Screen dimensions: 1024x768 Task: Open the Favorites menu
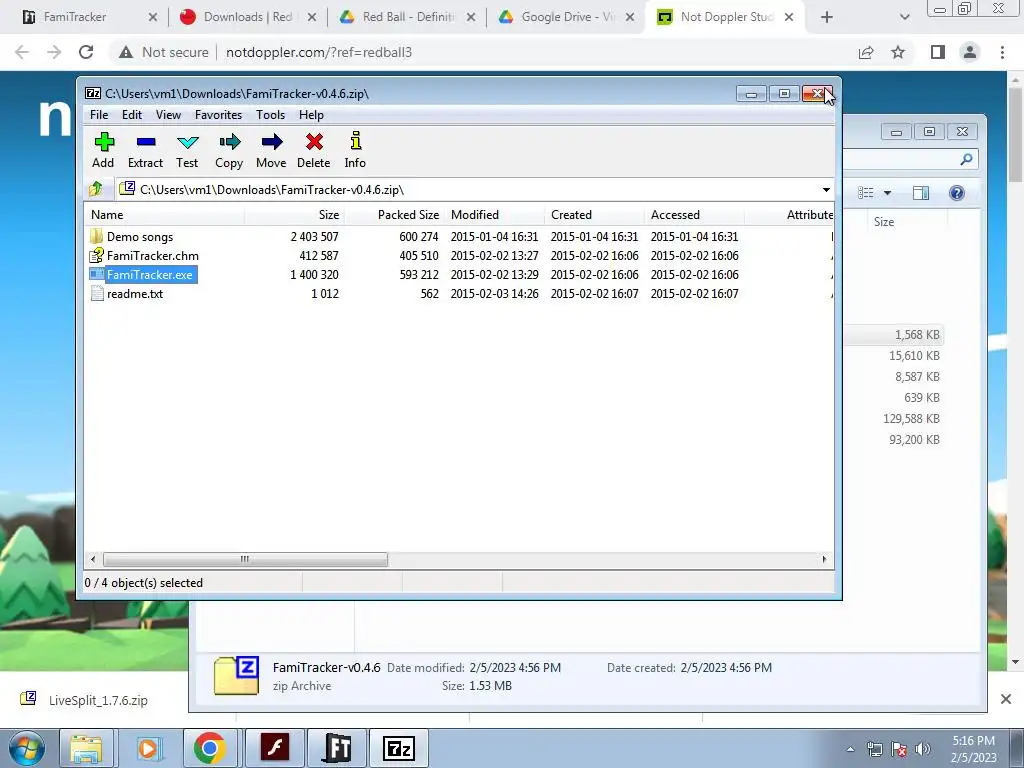(219, 115)
